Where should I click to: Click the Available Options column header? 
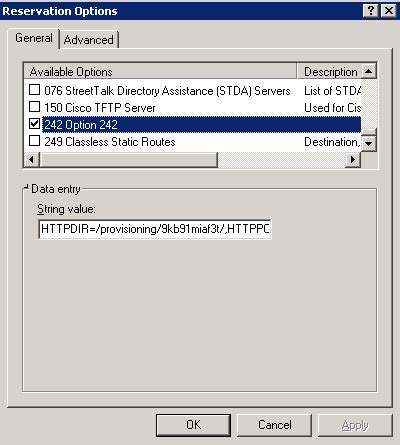tap(160, 71)
